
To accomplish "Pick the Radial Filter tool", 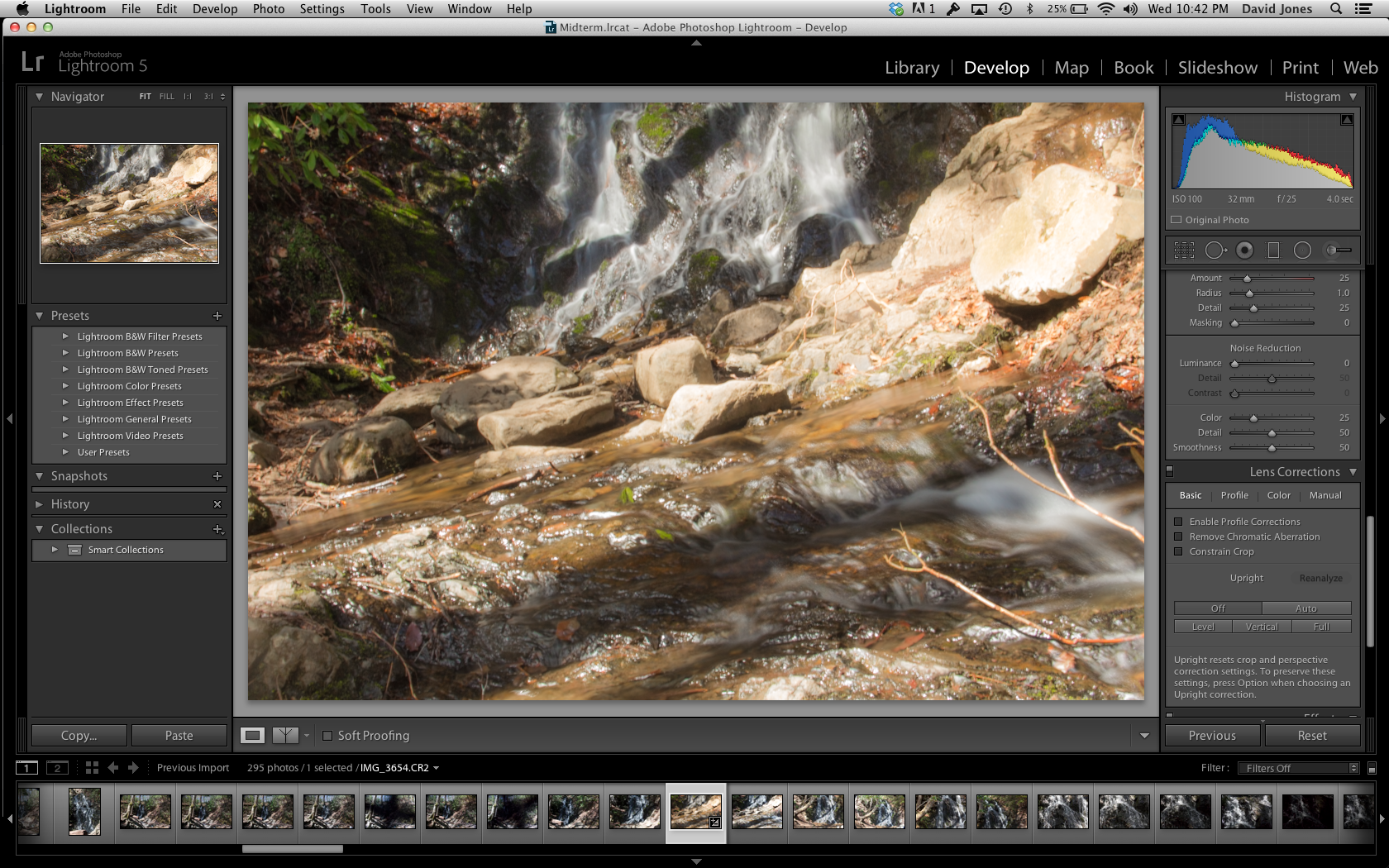I will coord(1302,250).
